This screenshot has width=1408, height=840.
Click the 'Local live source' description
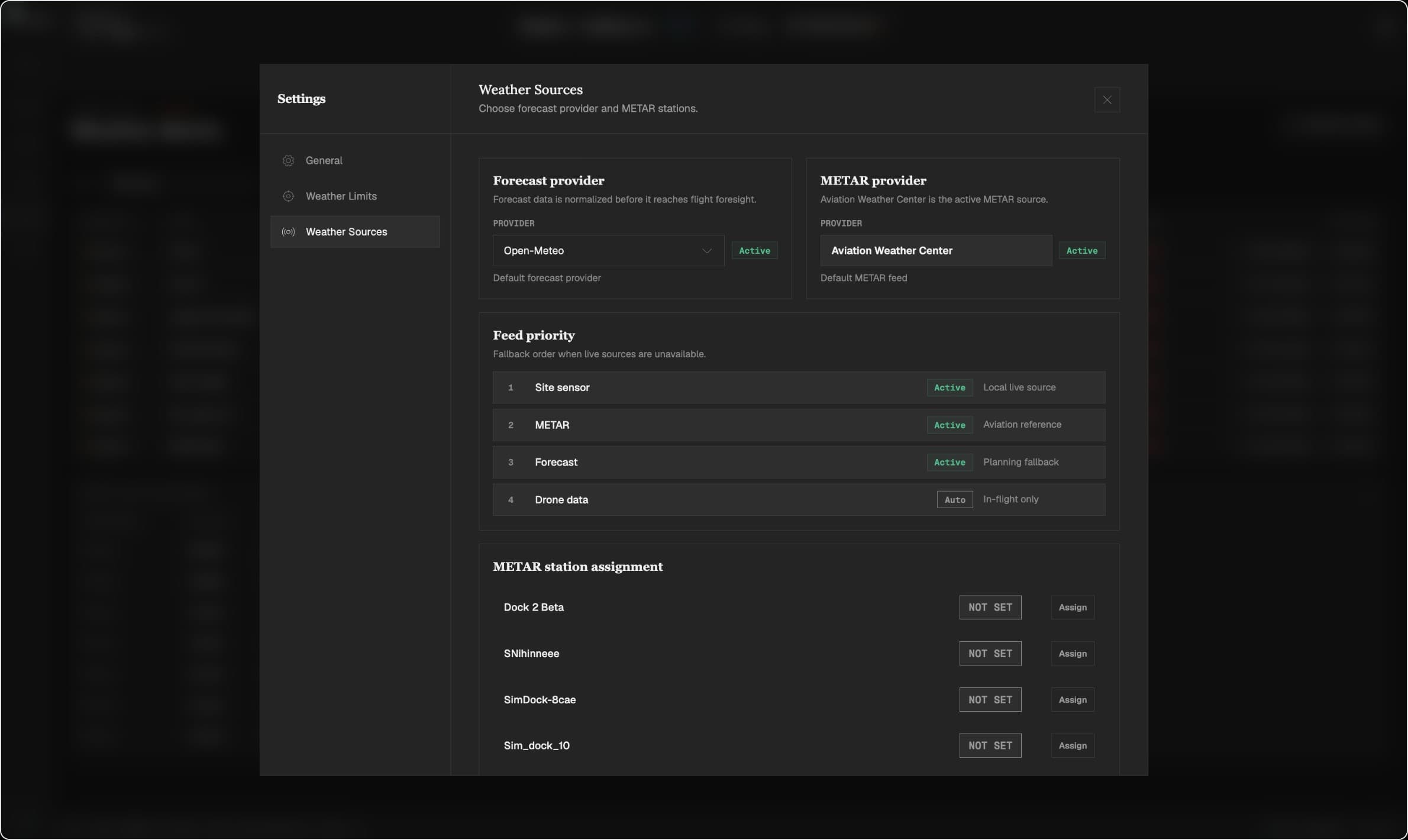point(1019,387)
